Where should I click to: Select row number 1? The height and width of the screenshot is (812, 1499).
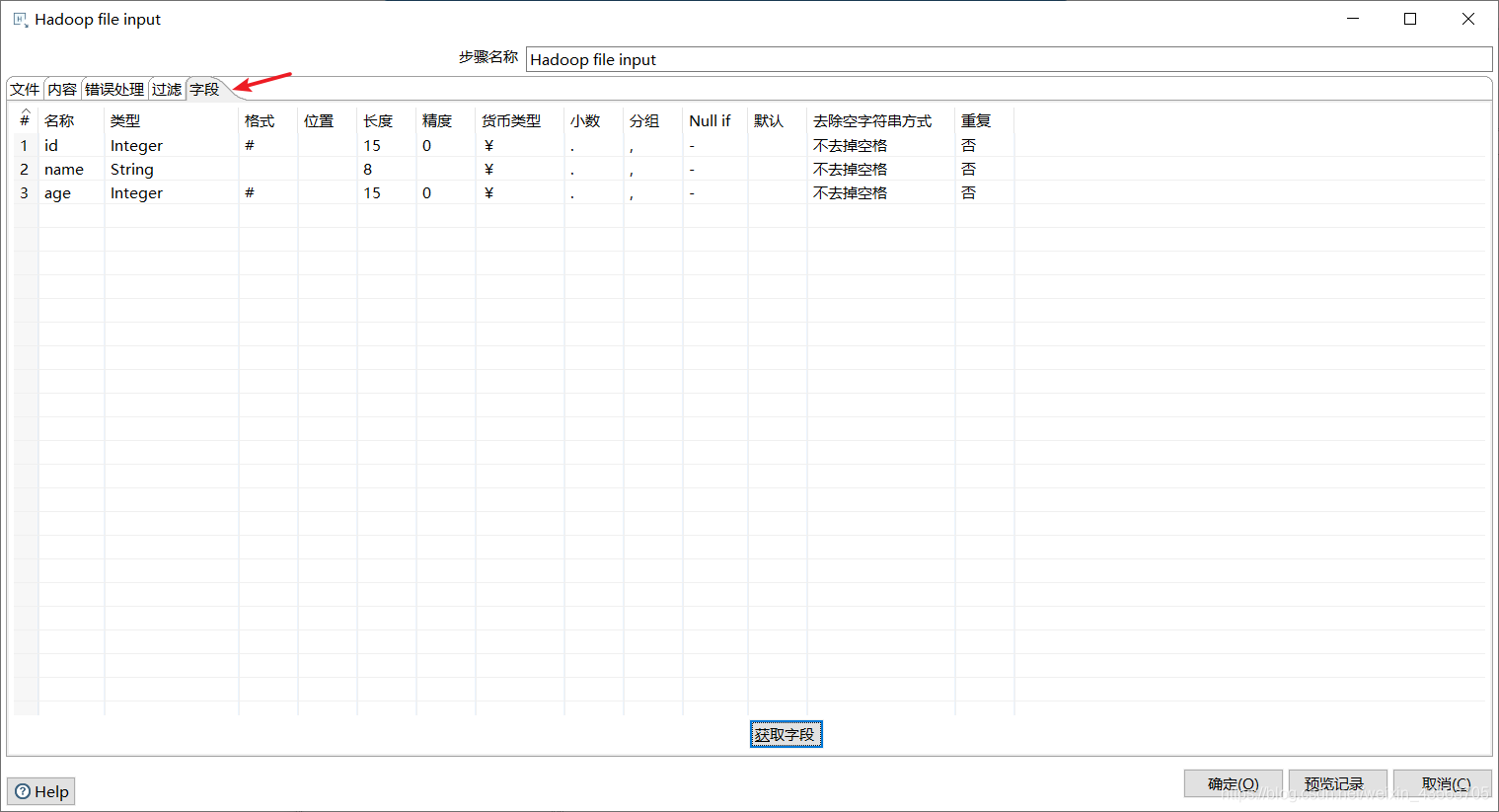(26, 145)
